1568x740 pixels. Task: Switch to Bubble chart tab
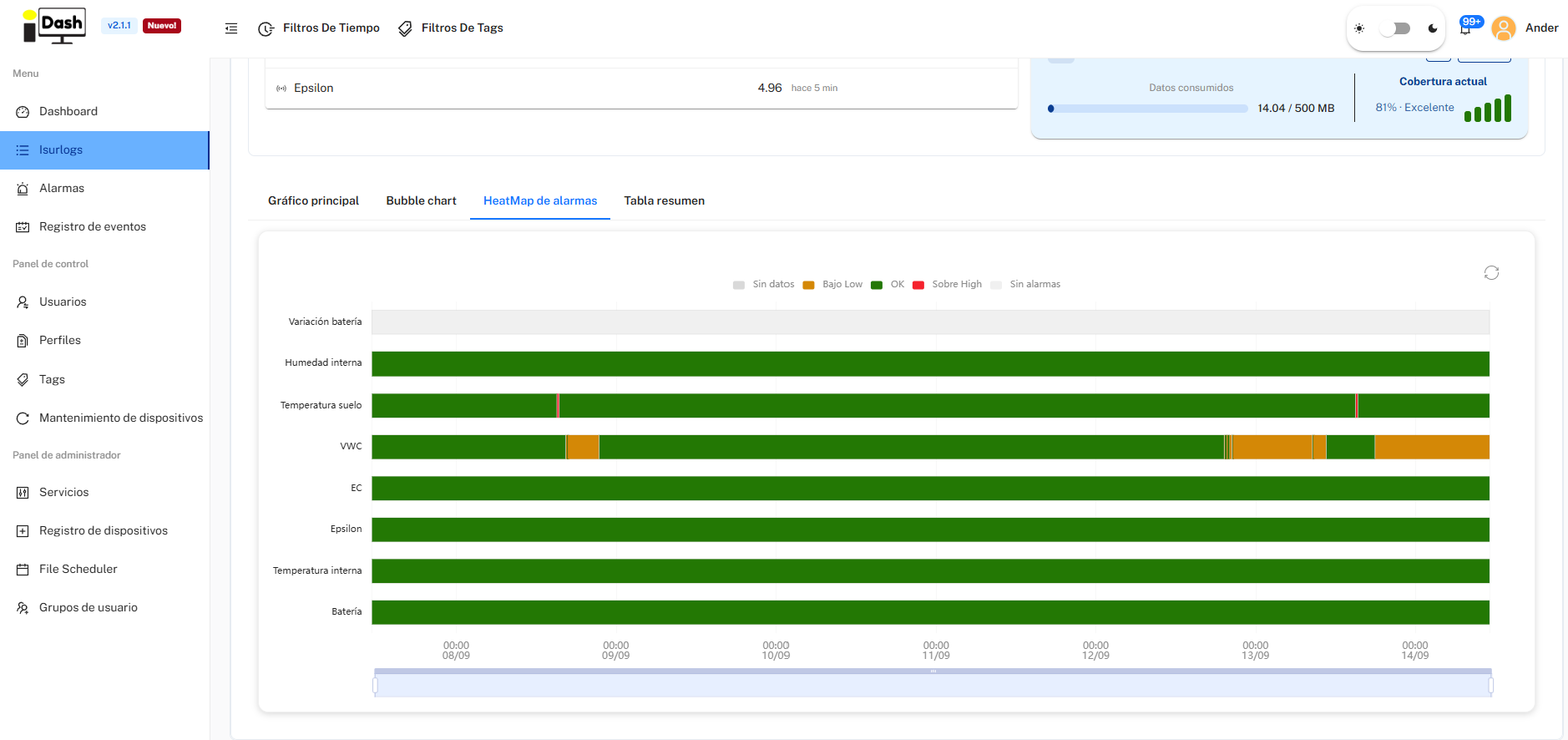(x=421, y=200)
